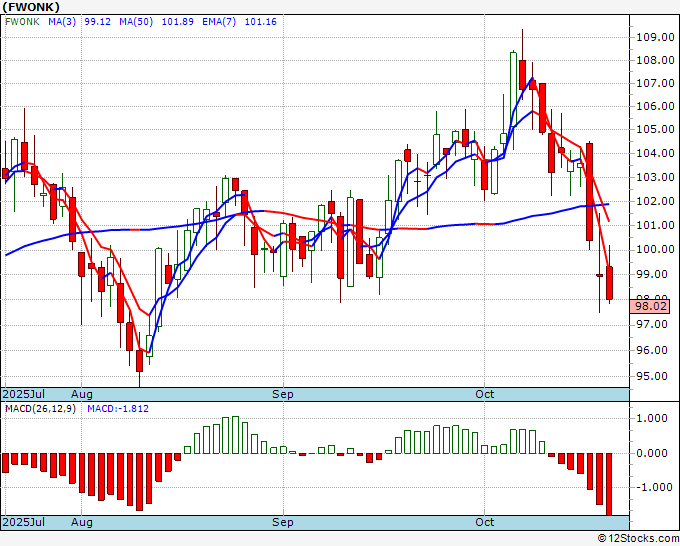Click the 100.00 price axis label
The image size is (680, 546).
655,249
